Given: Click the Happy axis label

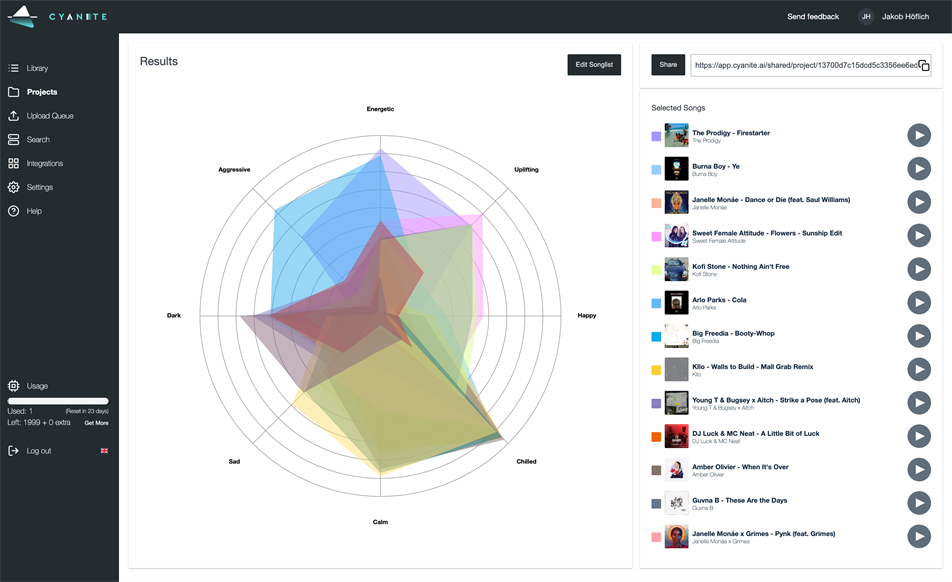Looking at the screenshot, I should pyautogui.click(x=586, y=316).
